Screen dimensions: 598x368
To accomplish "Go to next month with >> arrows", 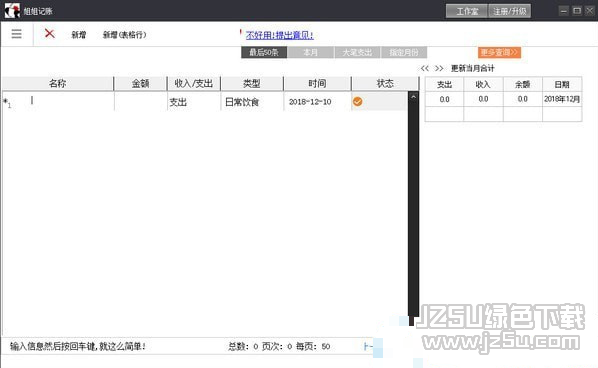I will click(439, 68).
